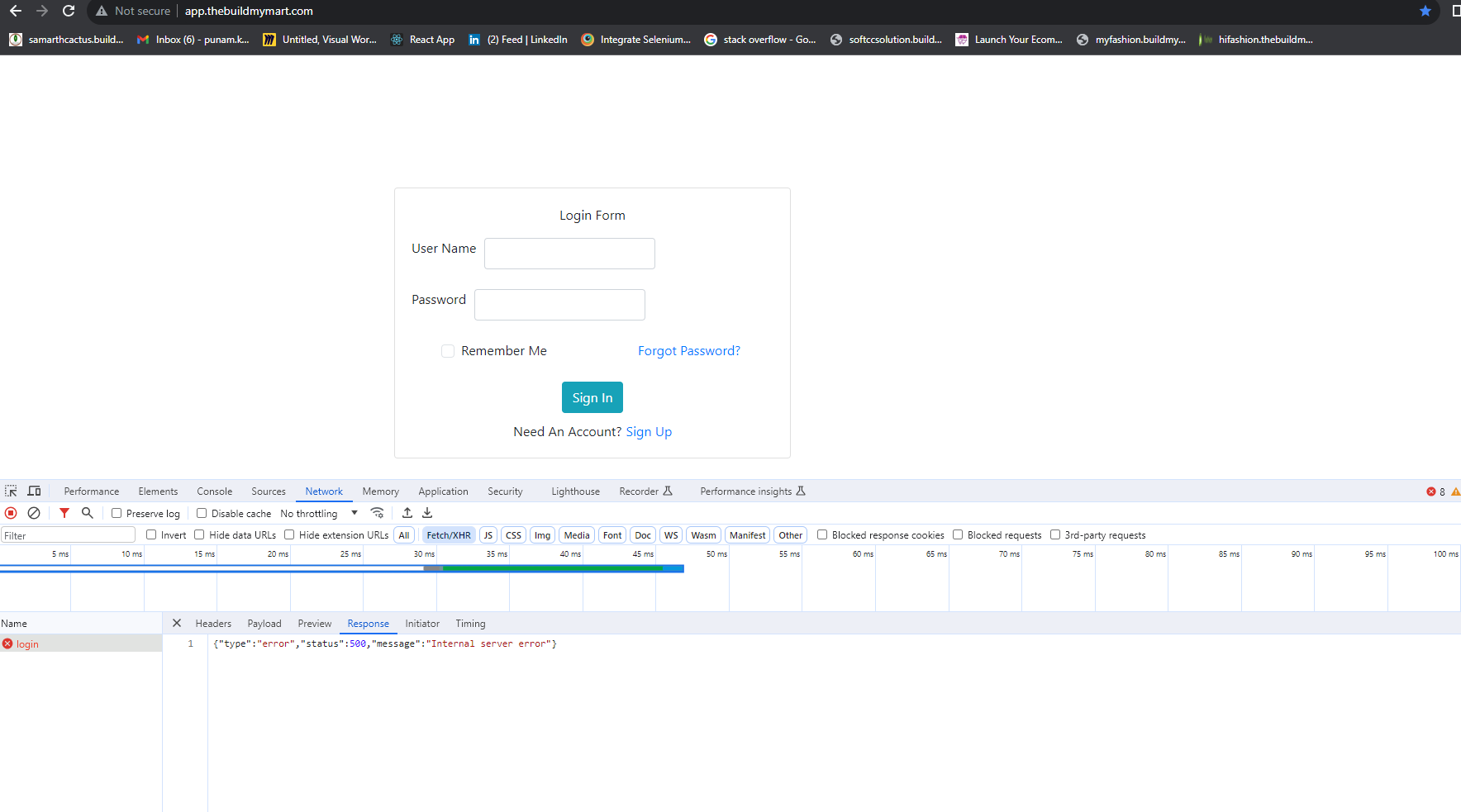The height and width of the screenshot is (812, 1461).
Task: Open the React App bookmark
Action: [422, 40]
